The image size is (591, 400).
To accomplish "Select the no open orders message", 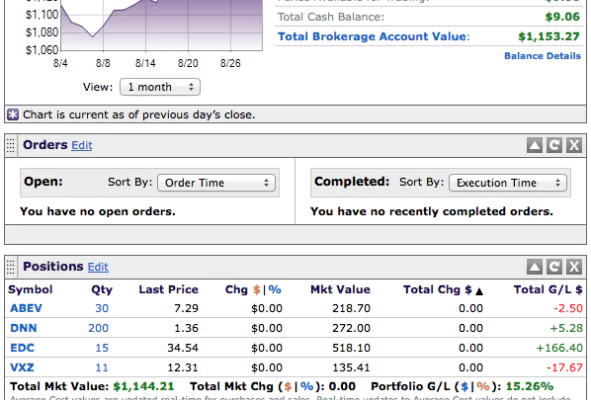I will point(98,211).
